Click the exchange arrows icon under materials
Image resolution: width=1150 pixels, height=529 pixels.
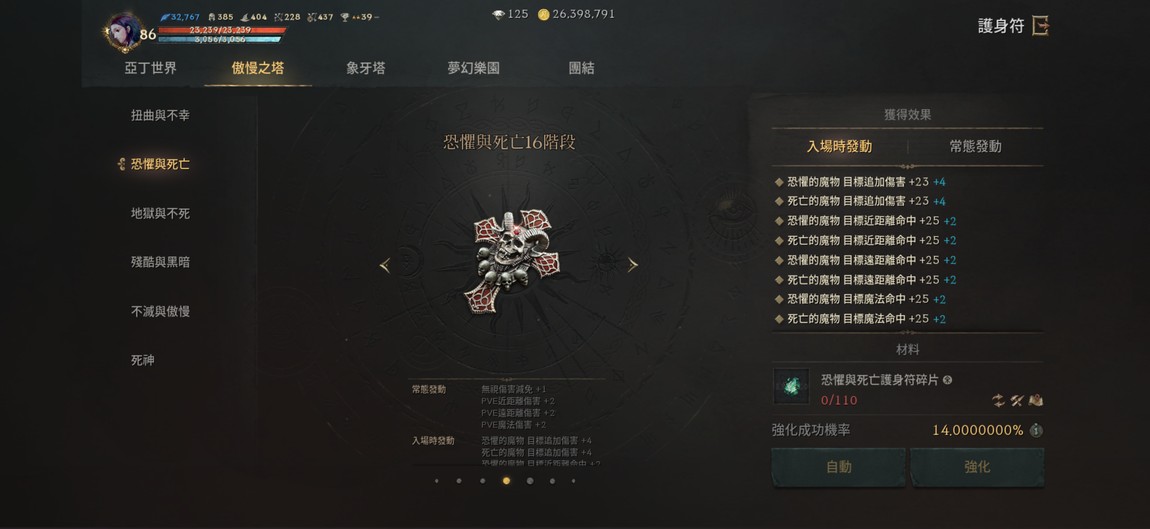998,400
